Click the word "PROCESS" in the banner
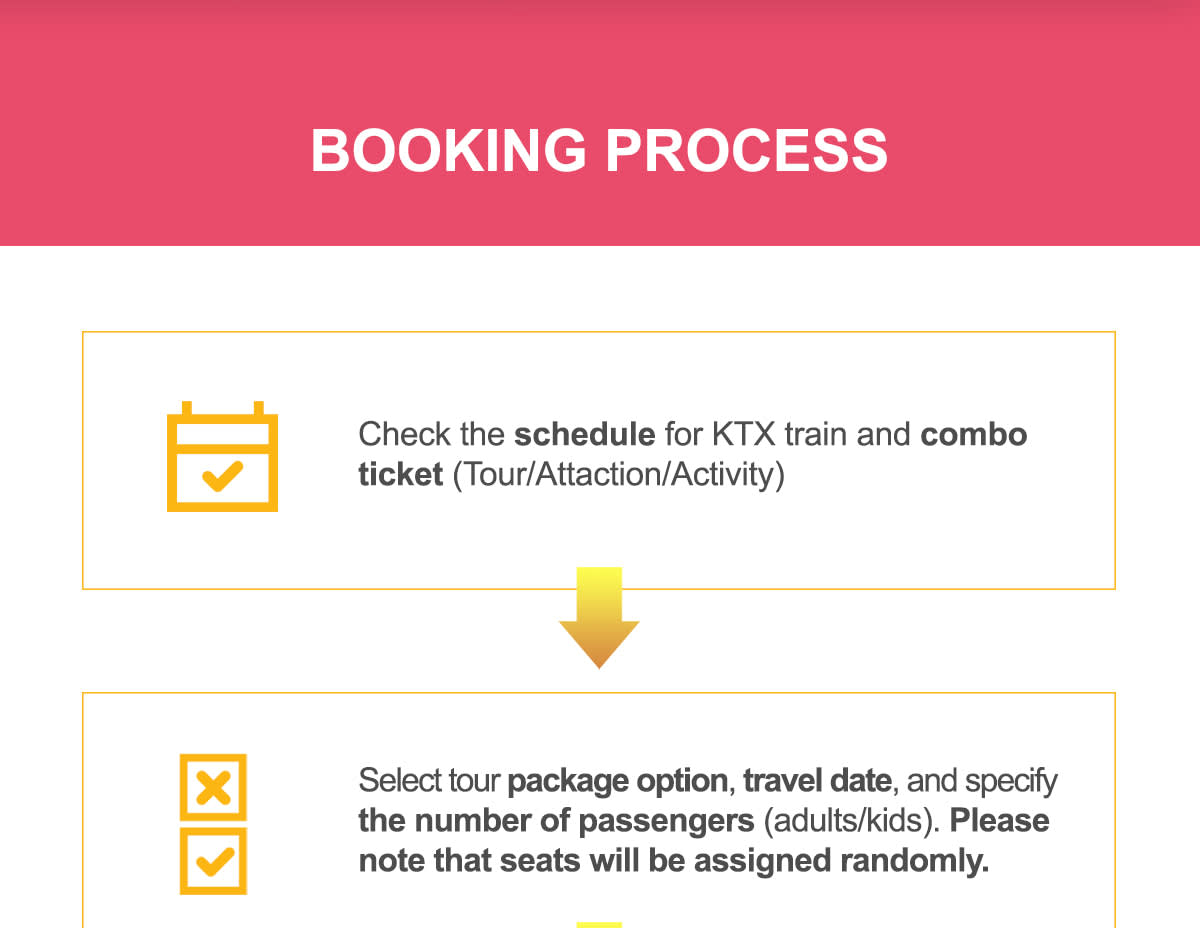This screenshot has width=1200, height=928. pos(746,150)
